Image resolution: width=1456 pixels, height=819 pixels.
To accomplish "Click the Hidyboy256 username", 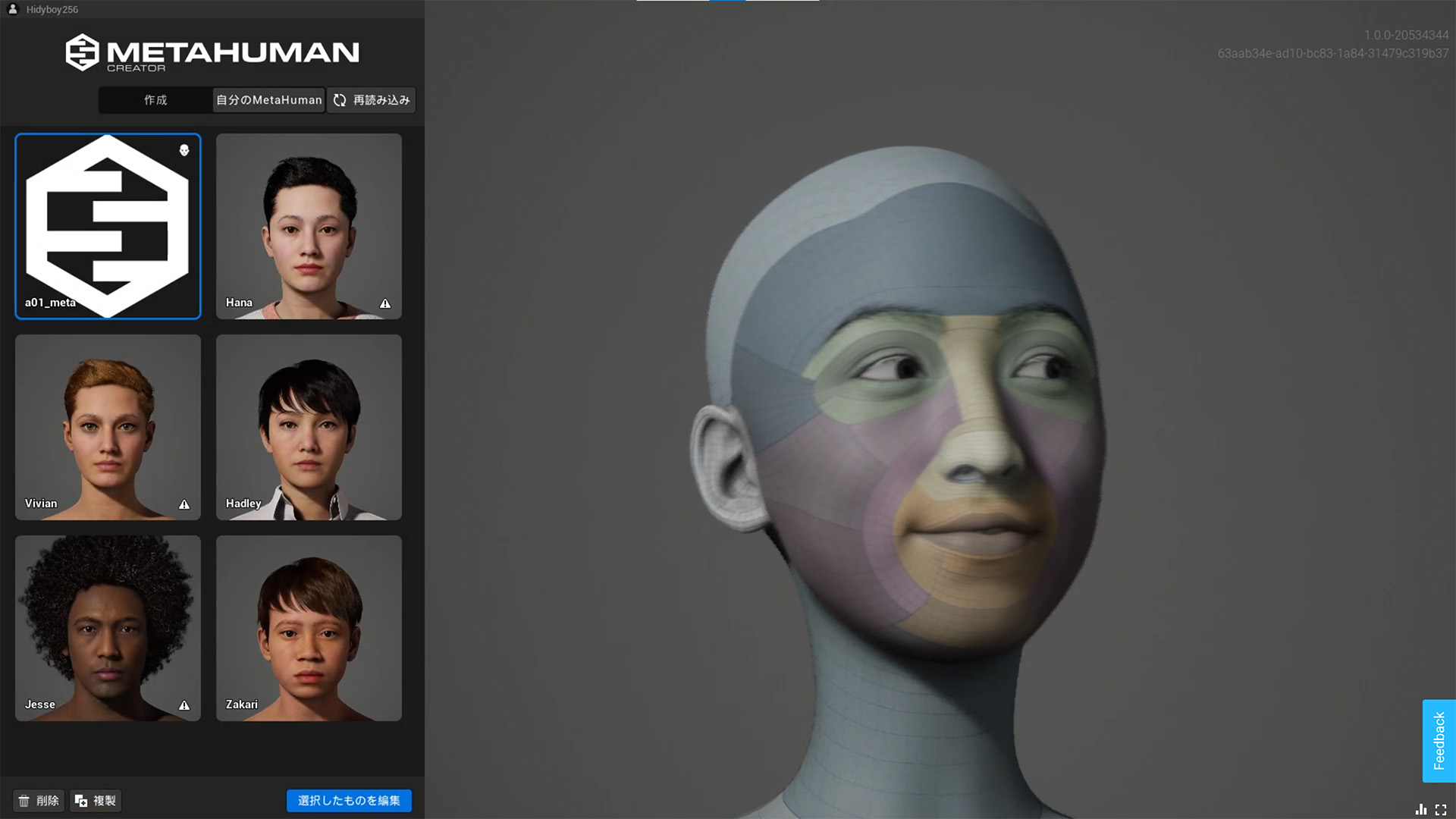I will [52, 10].
